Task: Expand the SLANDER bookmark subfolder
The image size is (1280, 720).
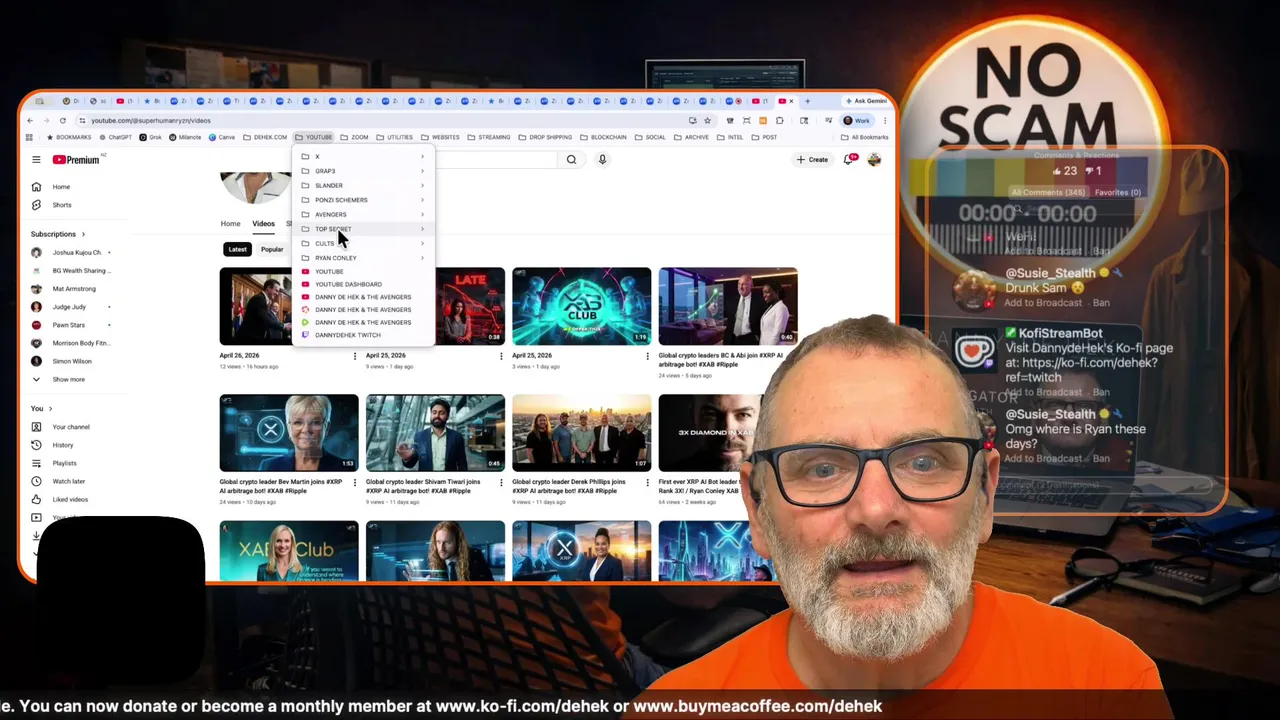Action: pyautogui.click(x=364, y=185)
